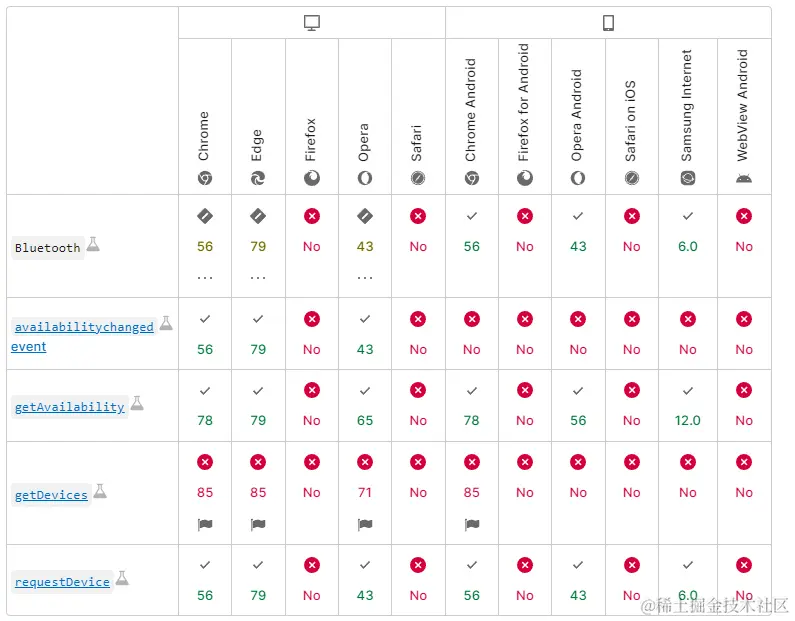Image resolution: width=795 pixels, height=621 pixels.
Task: Open the requestDevice link
Action: [62, 582]
